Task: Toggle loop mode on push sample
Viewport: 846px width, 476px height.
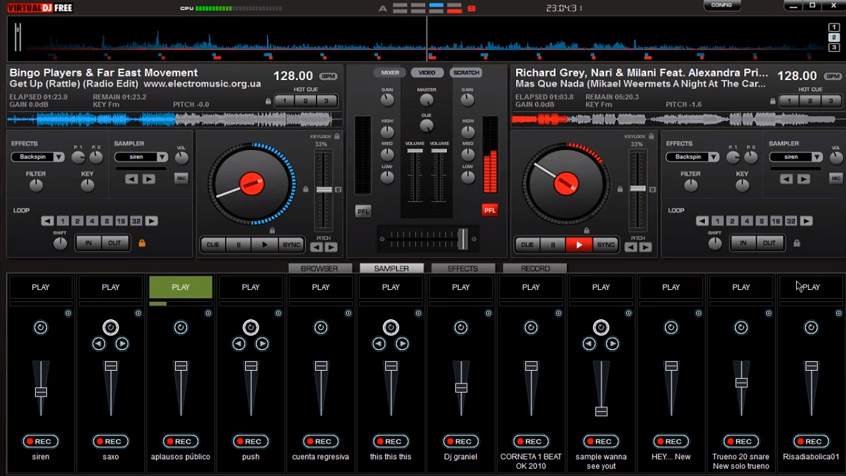Action: [x=251, y=328]
